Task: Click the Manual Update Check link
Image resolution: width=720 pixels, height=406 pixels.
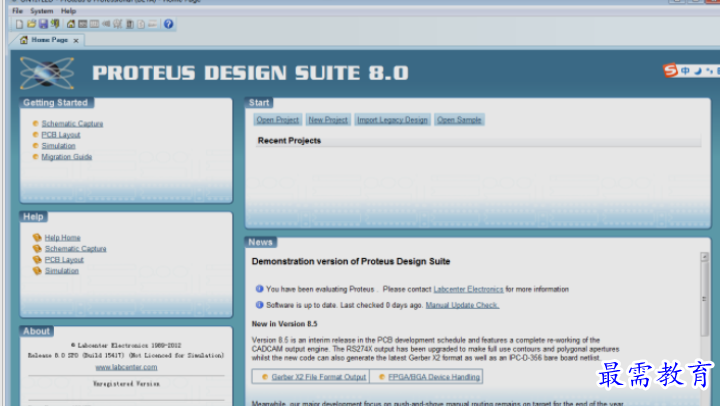Action: click(x=462, y=305)
